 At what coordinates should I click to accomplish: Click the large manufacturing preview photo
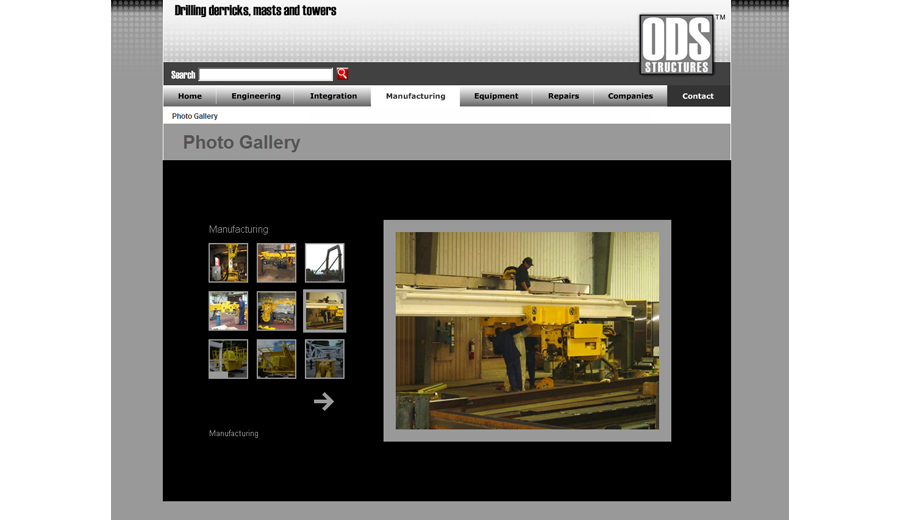527,331
